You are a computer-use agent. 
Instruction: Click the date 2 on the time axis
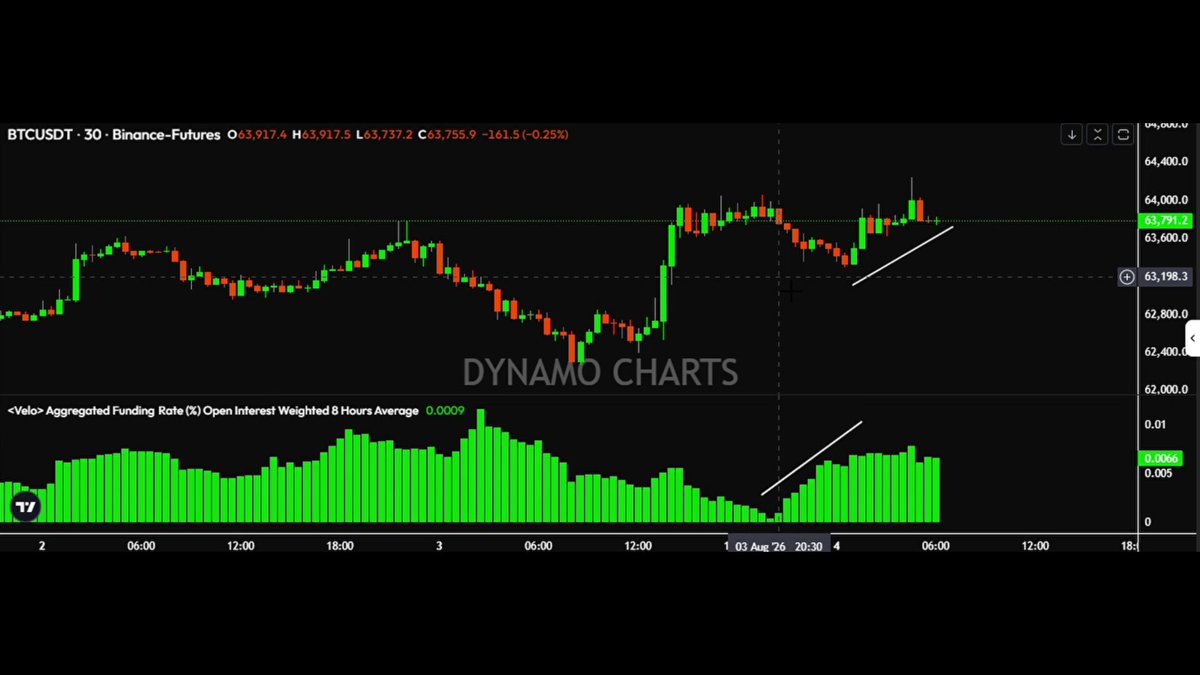point(41,546)
